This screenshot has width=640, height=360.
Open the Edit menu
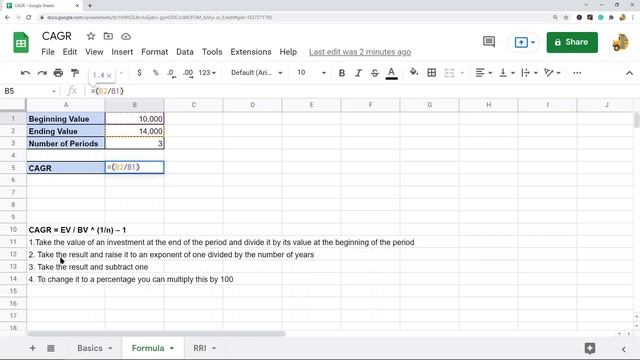[70, 52]
